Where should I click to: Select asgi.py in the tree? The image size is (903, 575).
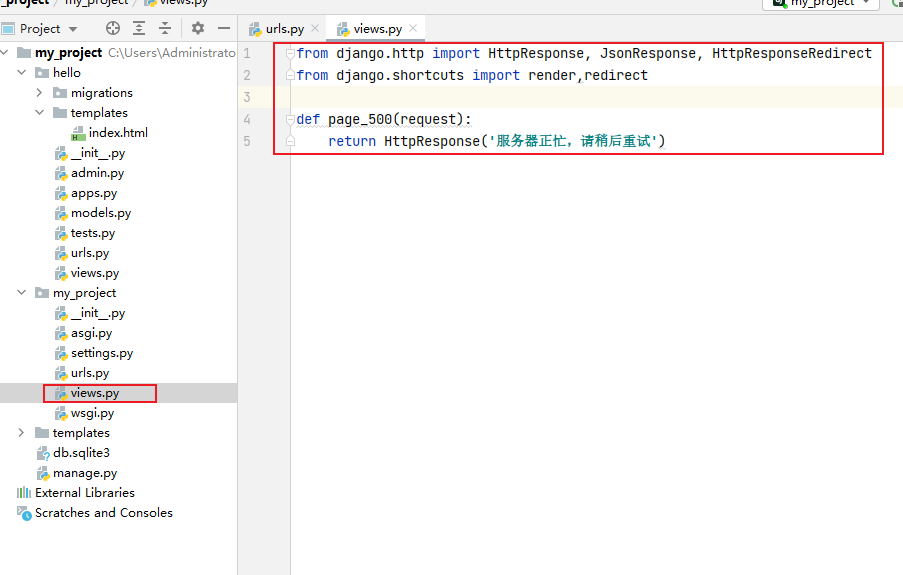pos(92,333)
